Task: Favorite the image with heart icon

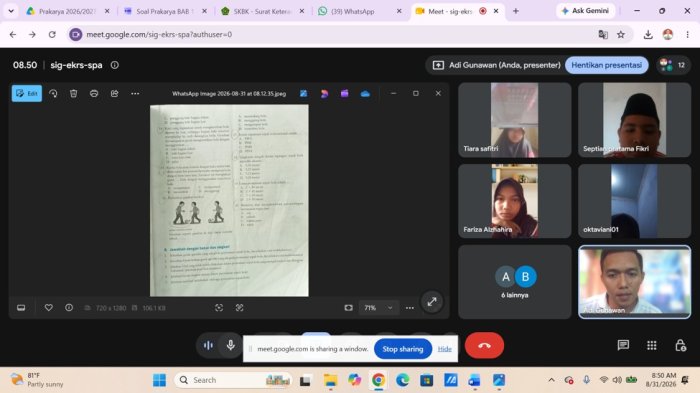Action: click(49, 308)
